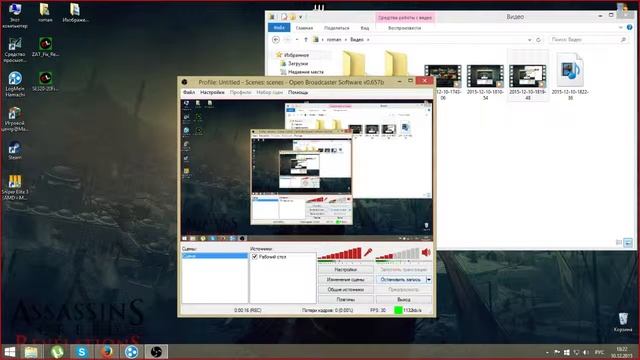The width and height of the screenshot is (640, 360).
Task: Open 'Игровой центр@Mail' desktop shortcut
Action: (15, 119)
